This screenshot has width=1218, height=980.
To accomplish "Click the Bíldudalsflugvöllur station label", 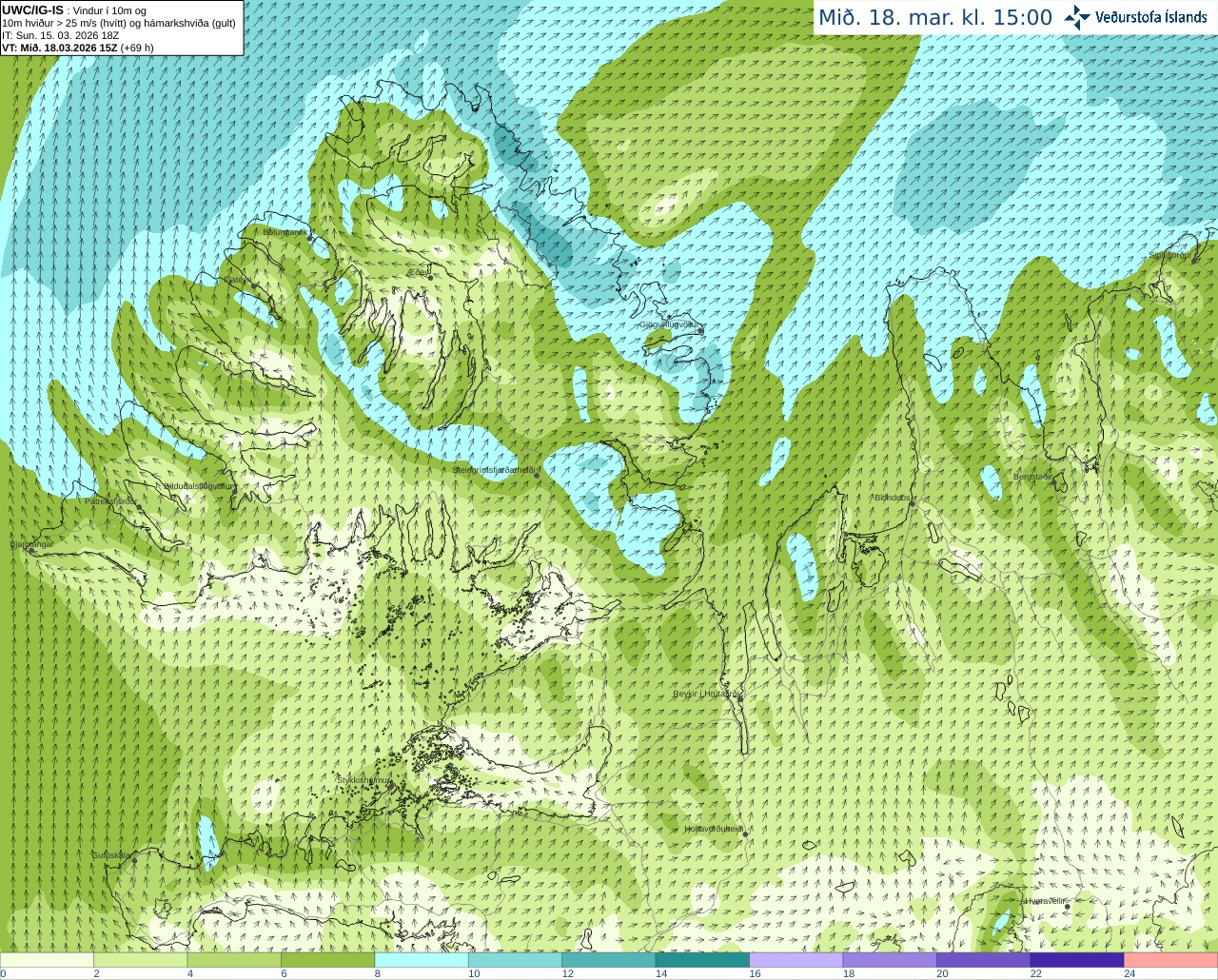I will tap(199, 485).
